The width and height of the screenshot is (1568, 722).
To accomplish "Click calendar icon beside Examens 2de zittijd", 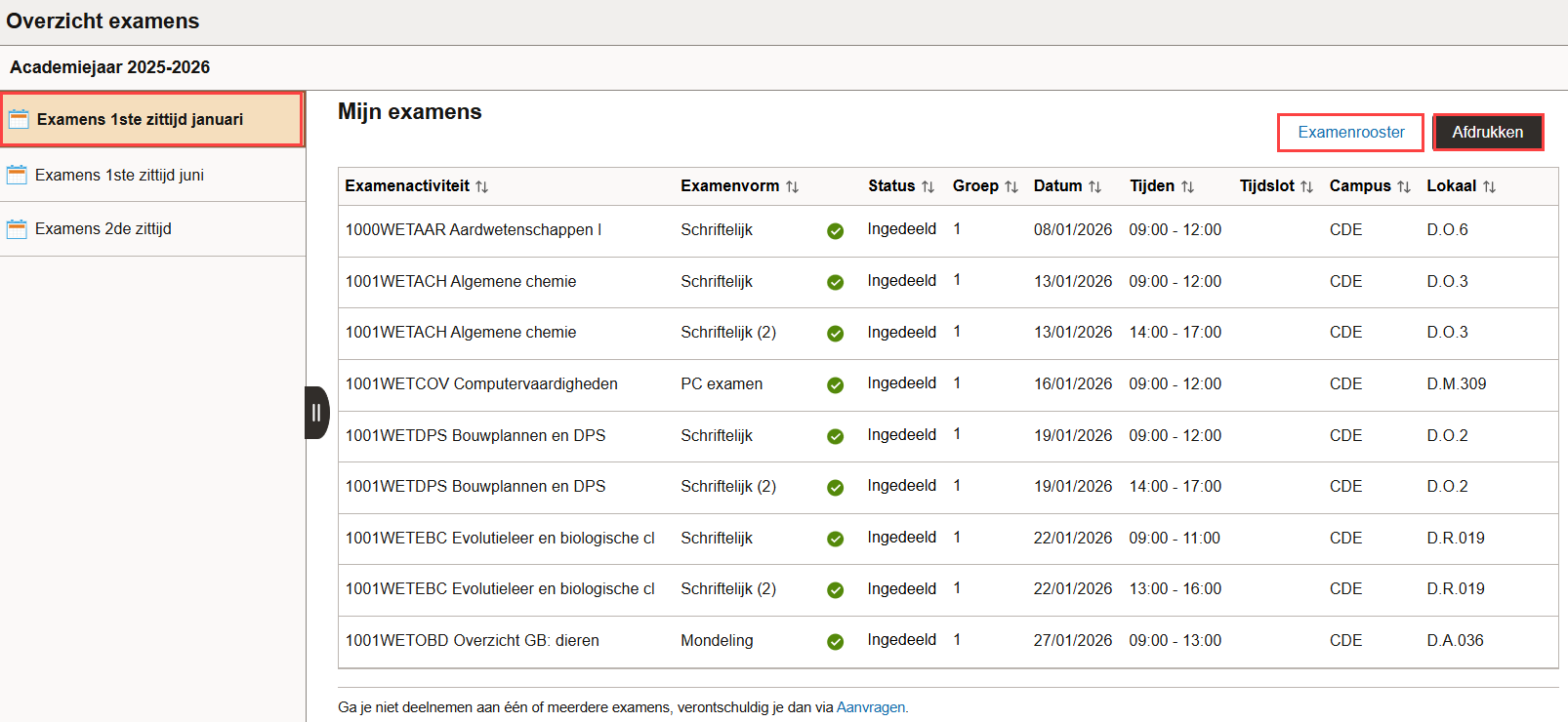I will [x=17, y=229].
